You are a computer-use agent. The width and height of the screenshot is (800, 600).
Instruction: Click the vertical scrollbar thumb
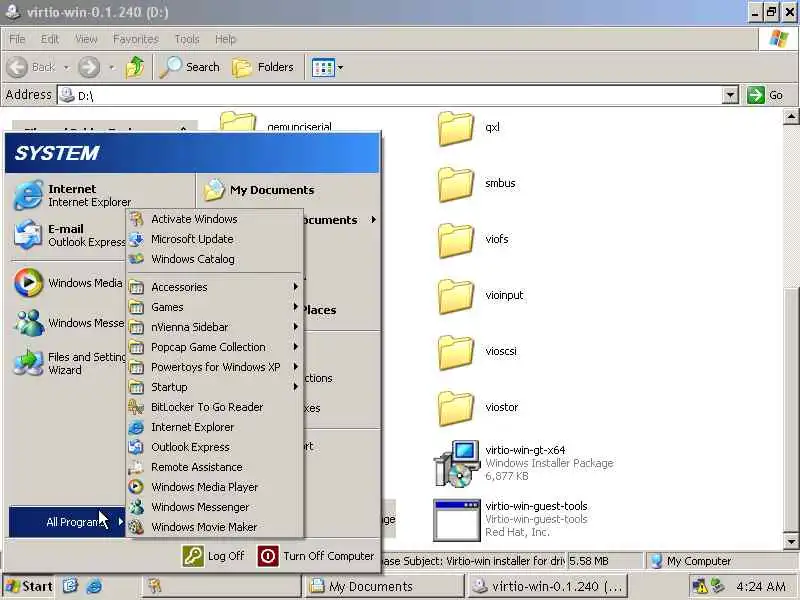click(x=791, y=411)
